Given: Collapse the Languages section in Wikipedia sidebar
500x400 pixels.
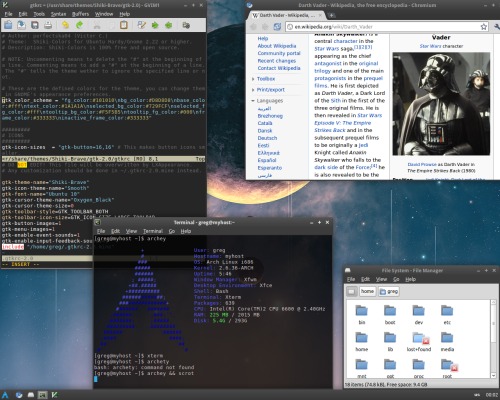Looking at the screenshot, I should pyautogui.click(x=270, y=101).
